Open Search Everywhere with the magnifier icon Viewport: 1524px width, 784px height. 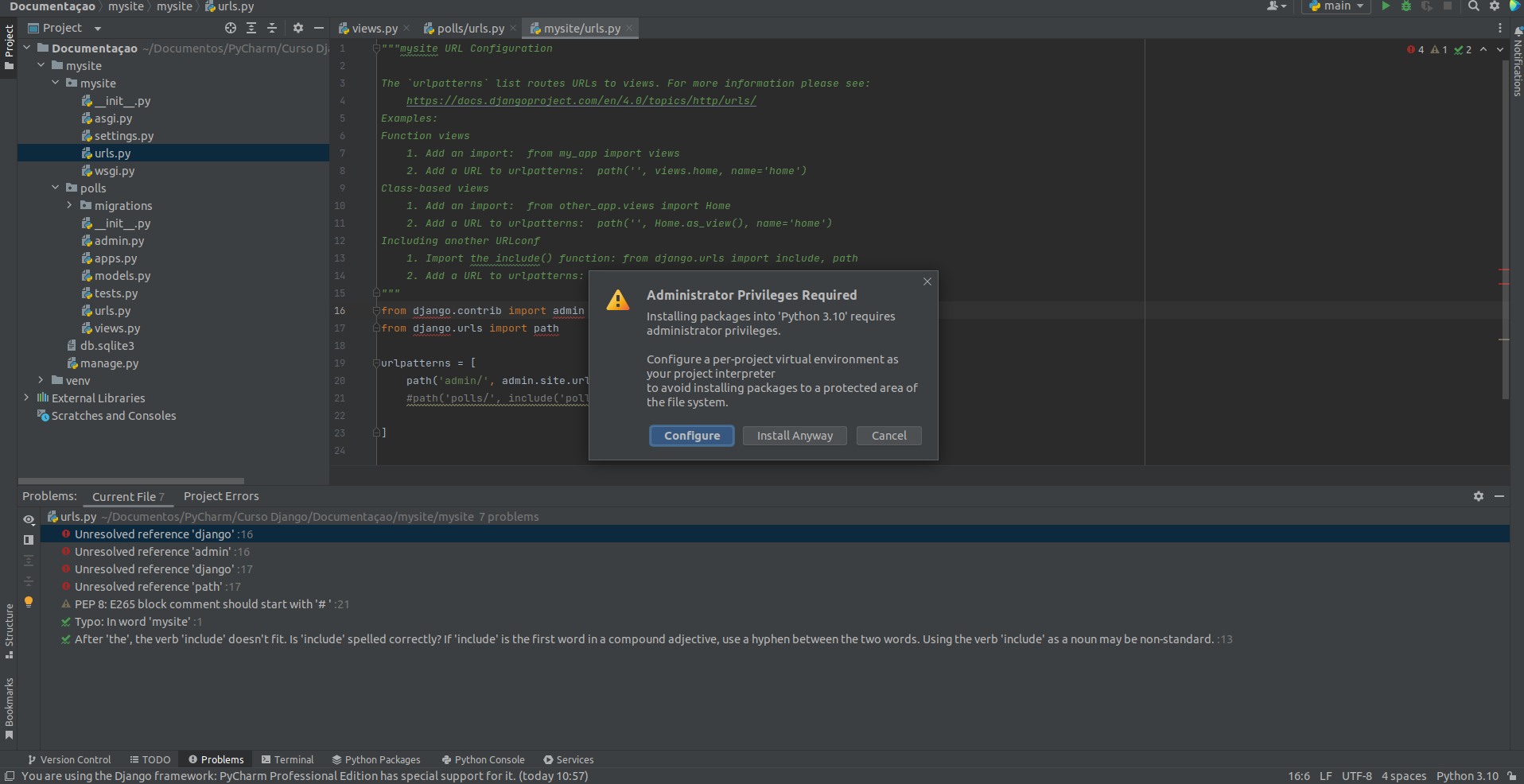pos(1474,6)
